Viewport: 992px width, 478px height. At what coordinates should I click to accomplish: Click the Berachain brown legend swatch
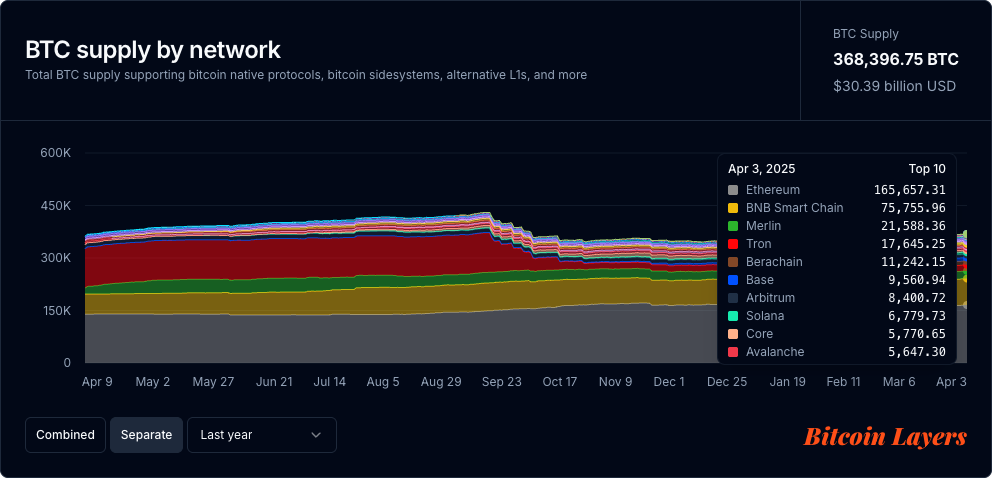click(733, 262)
